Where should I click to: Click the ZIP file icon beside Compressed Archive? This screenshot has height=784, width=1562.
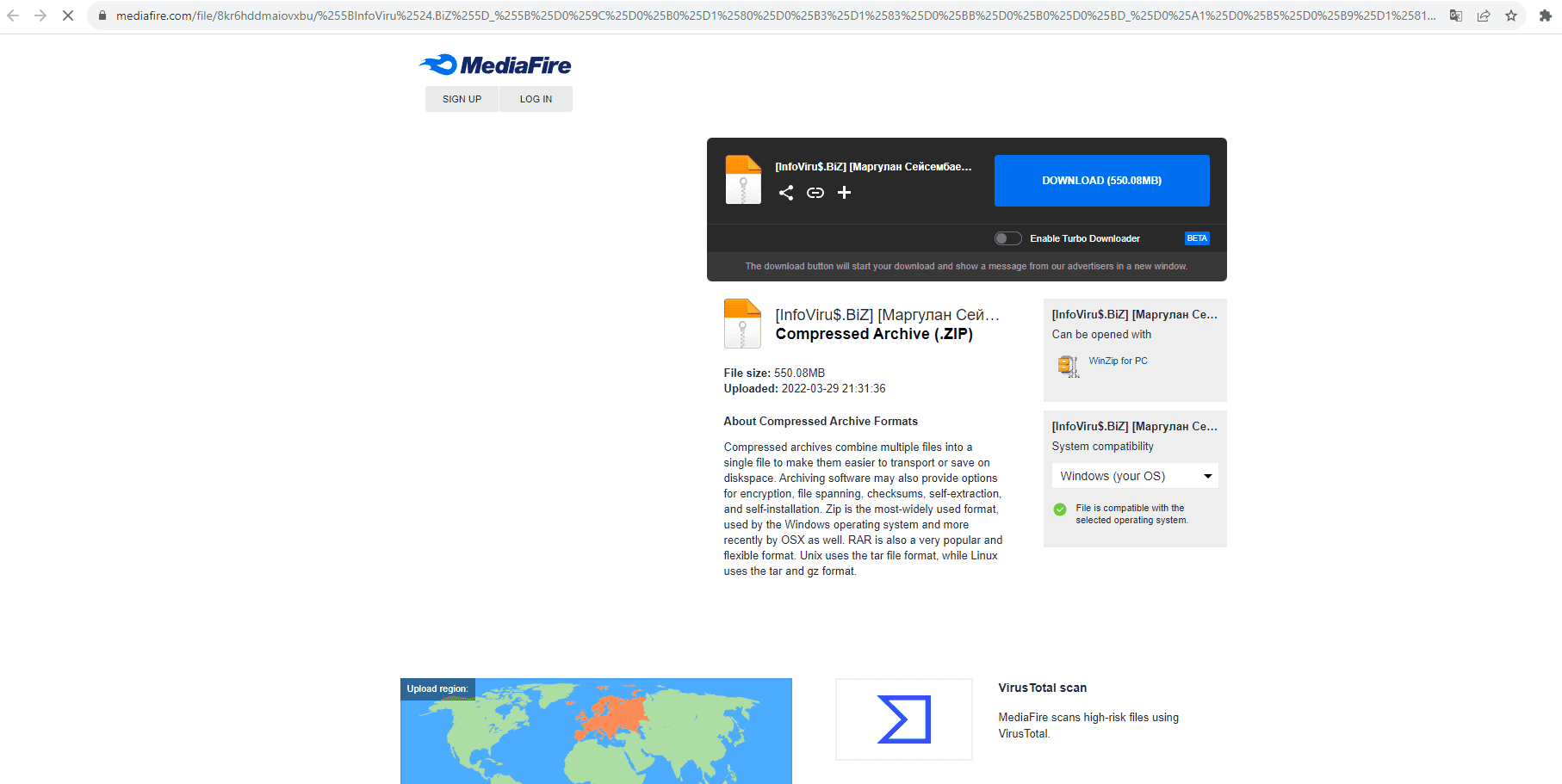742,324
